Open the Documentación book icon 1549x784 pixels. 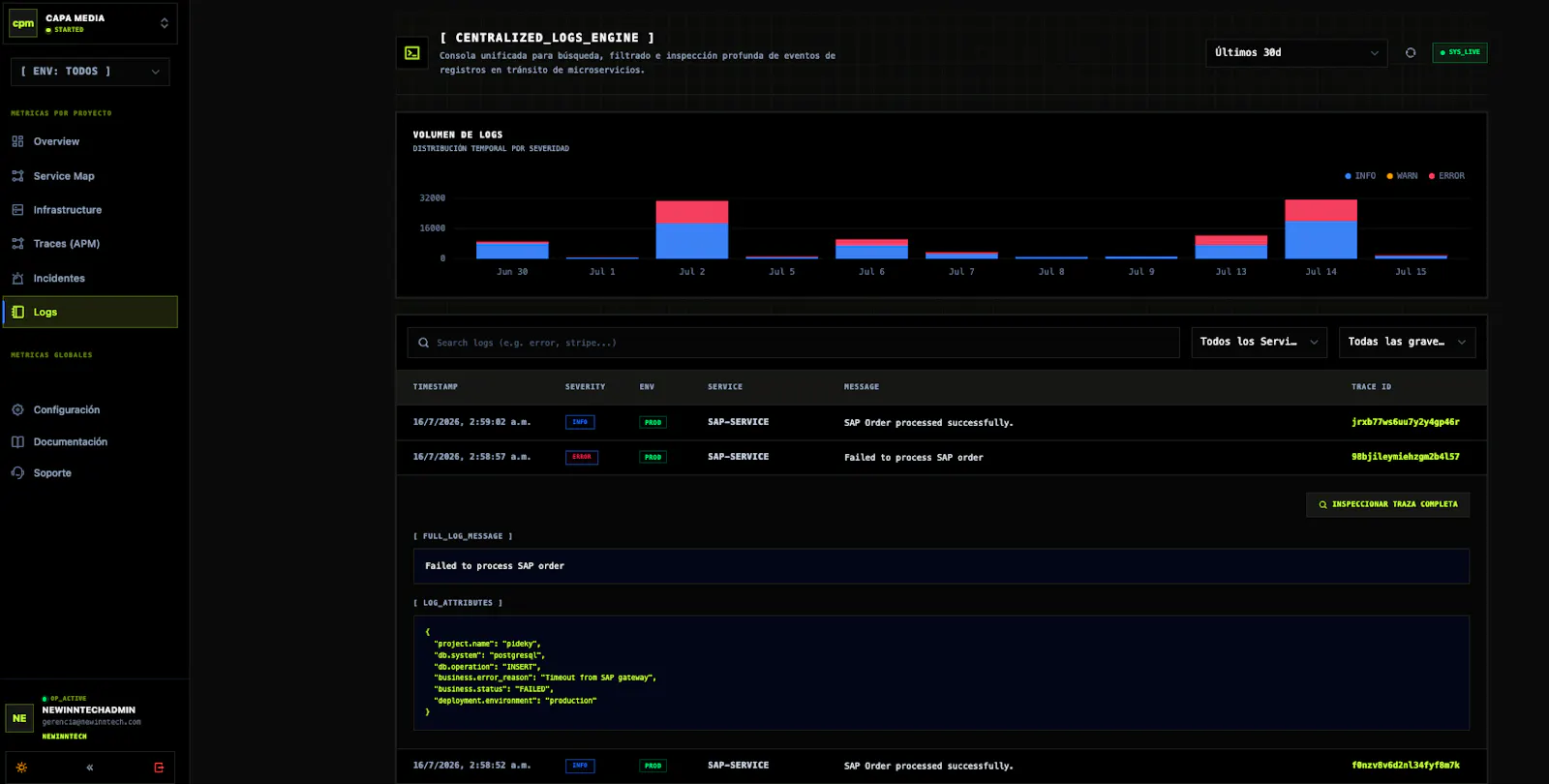(17, 442)
